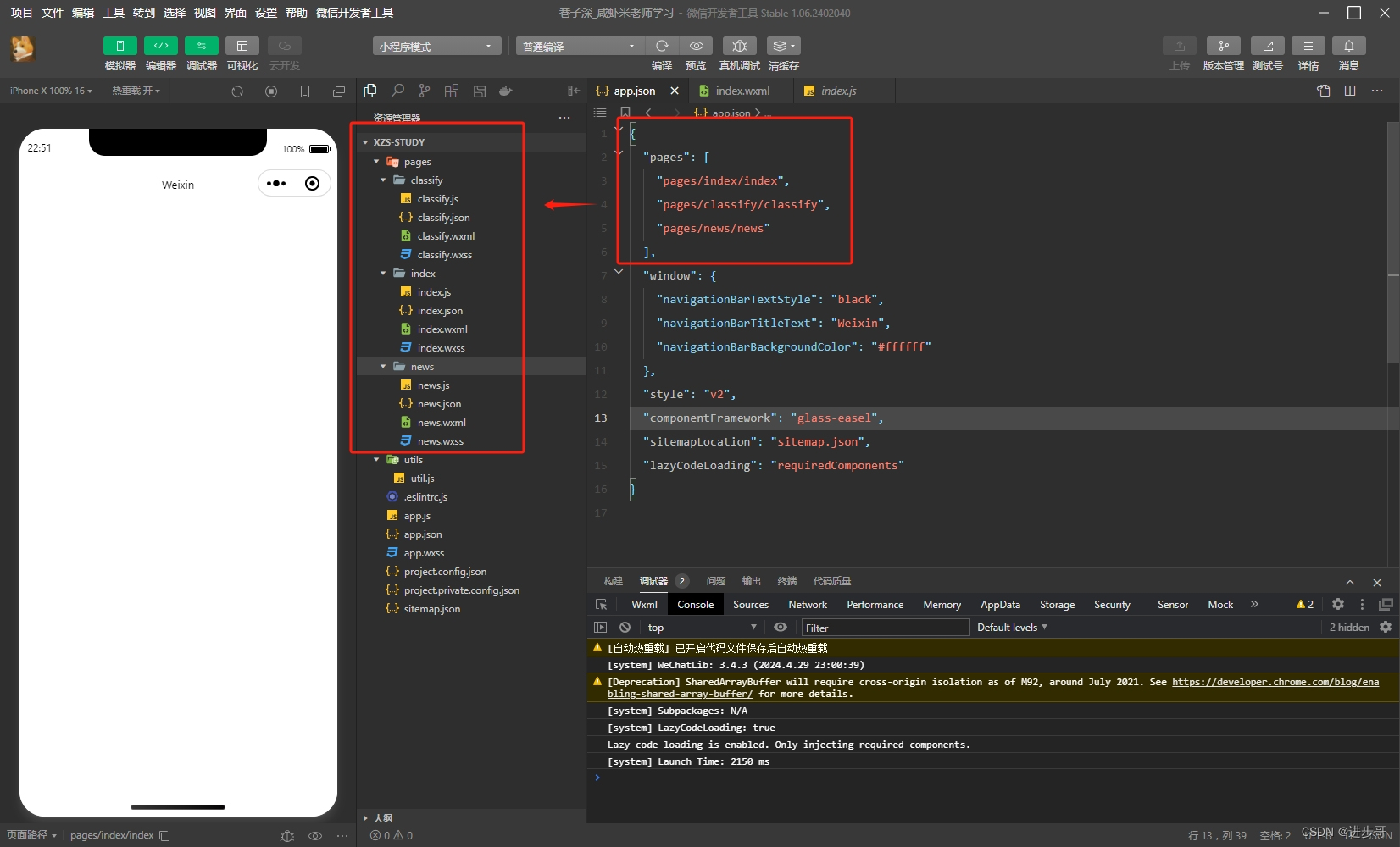The height and width of the screenshot is (847, 1400).
Task: Click the docker whale icon
Action: 506,91
